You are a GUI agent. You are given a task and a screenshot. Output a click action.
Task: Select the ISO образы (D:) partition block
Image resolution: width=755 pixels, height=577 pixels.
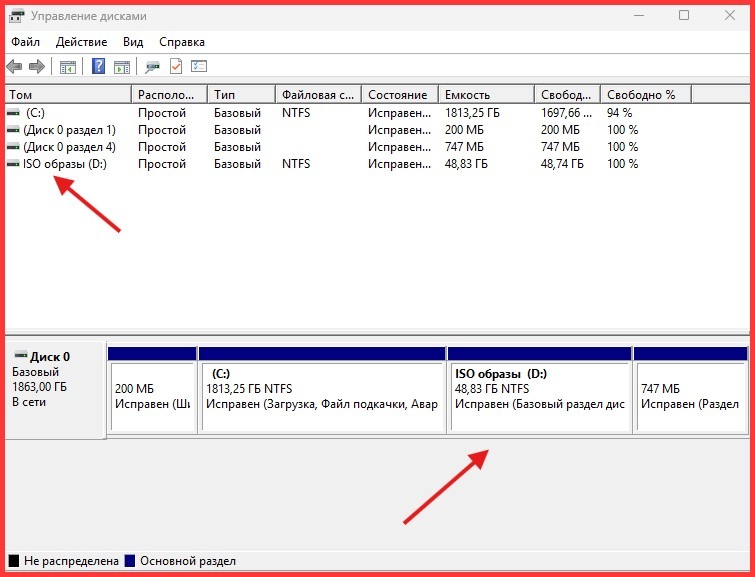tap(539, 390)
